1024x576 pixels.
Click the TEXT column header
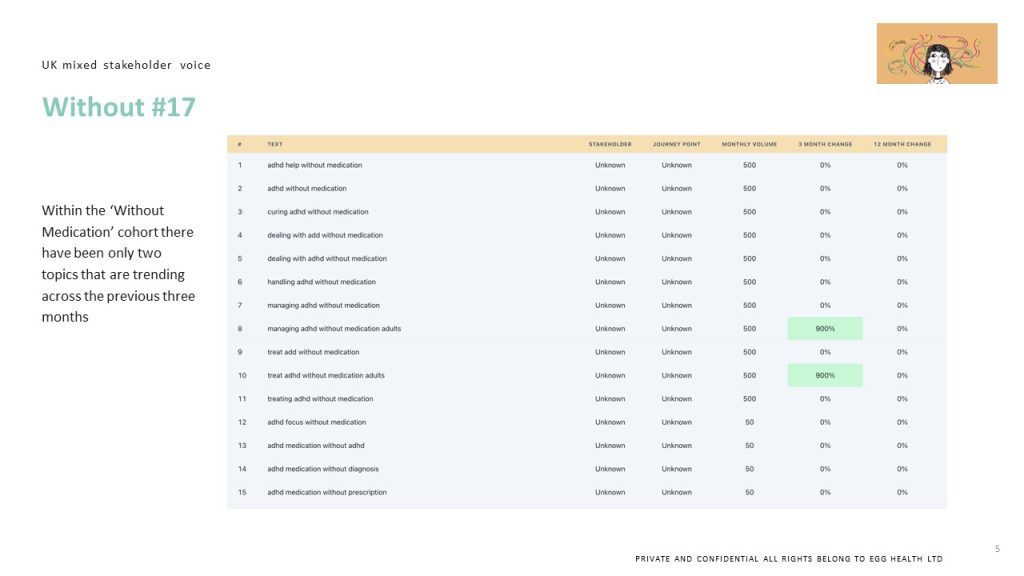275,144
